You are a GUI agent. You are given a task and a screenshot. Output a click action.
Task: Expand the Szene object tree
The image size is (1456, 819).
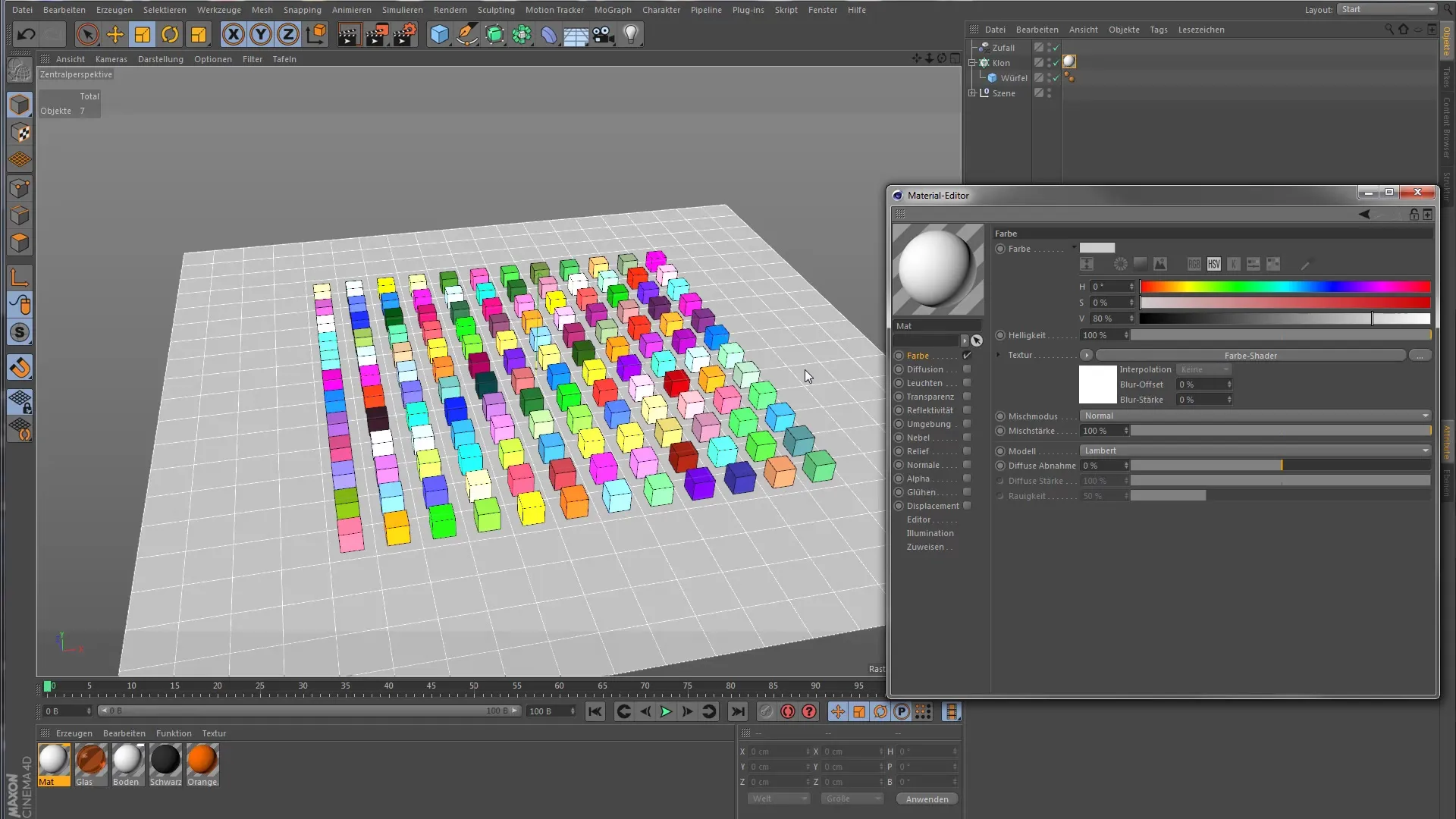coord(972,93)
